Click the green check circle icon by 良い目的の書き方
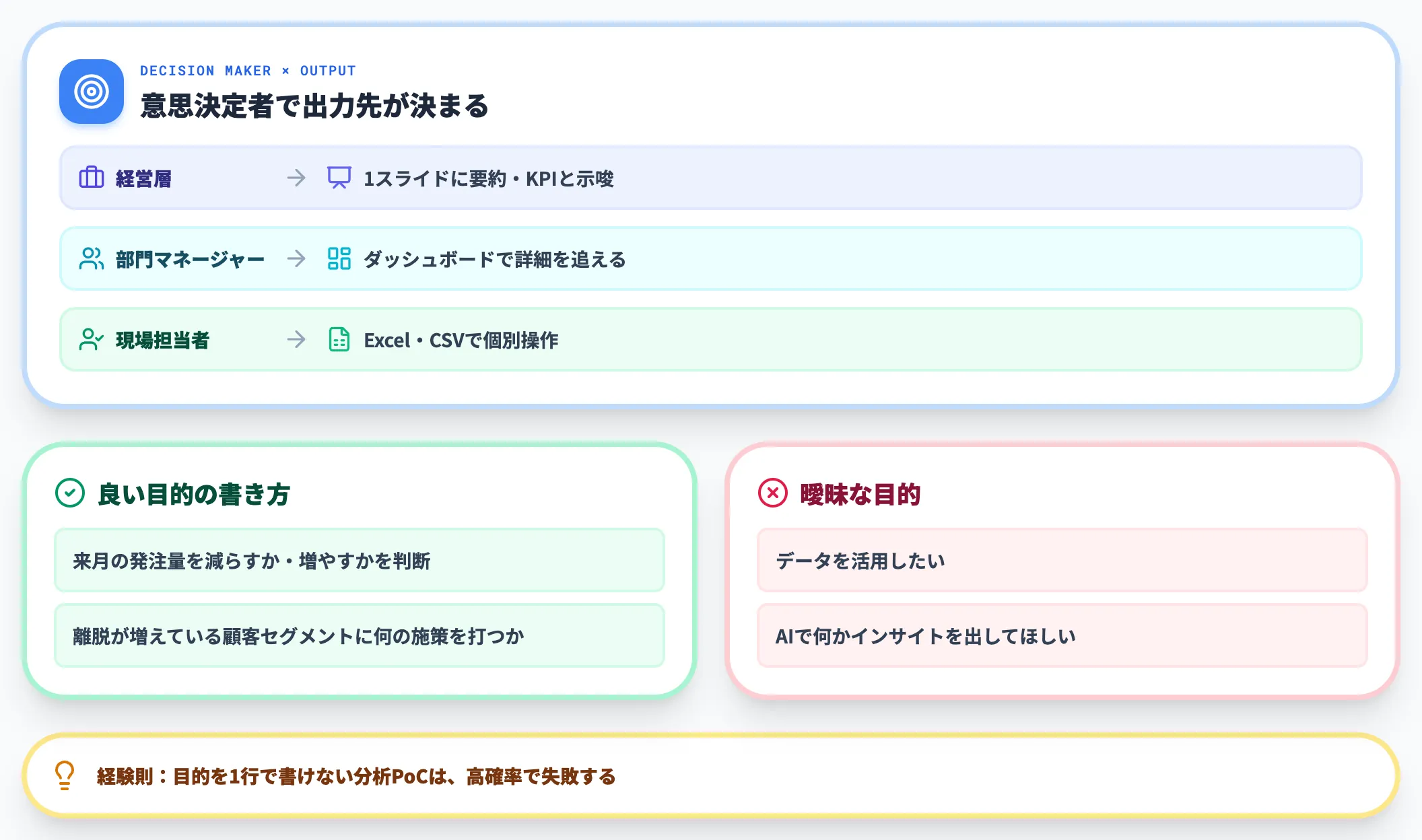The height and width of the screenshot is (840, 1422). coord(70,493)
